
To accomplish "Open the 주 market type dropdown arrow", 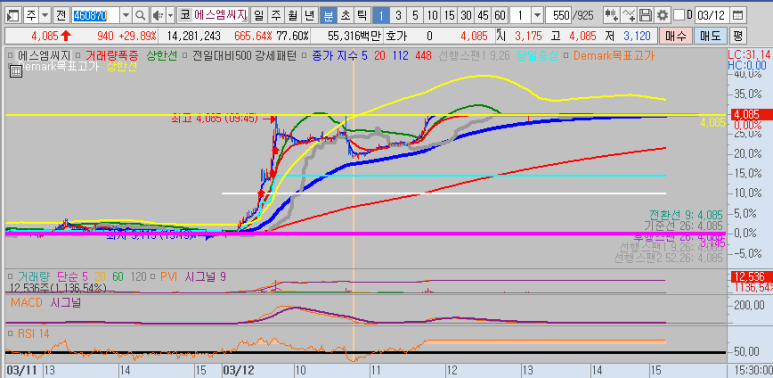I will [x=45, y=16].
